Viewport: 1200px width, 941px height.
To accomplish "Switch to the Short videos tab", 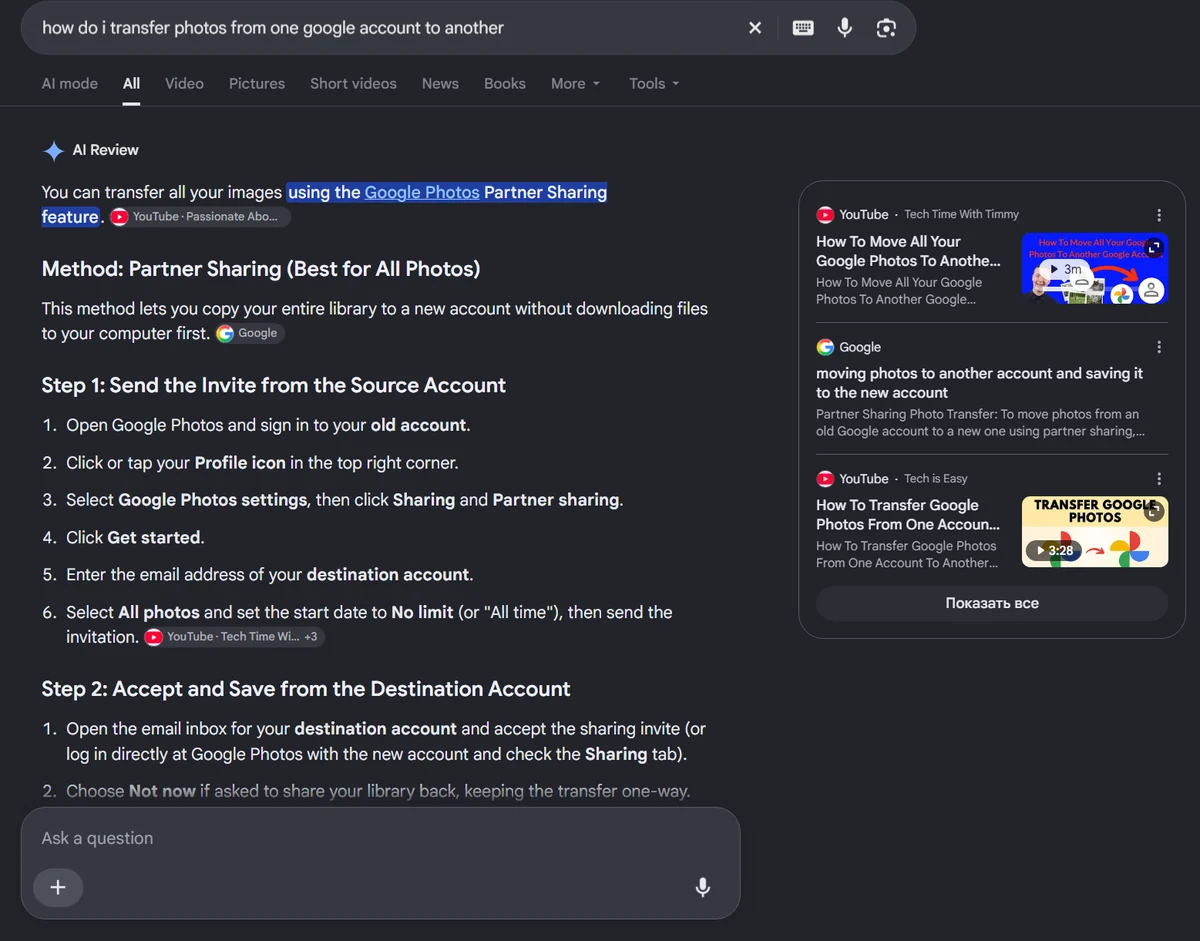I will pyautogui.click(x=353, y=84).
